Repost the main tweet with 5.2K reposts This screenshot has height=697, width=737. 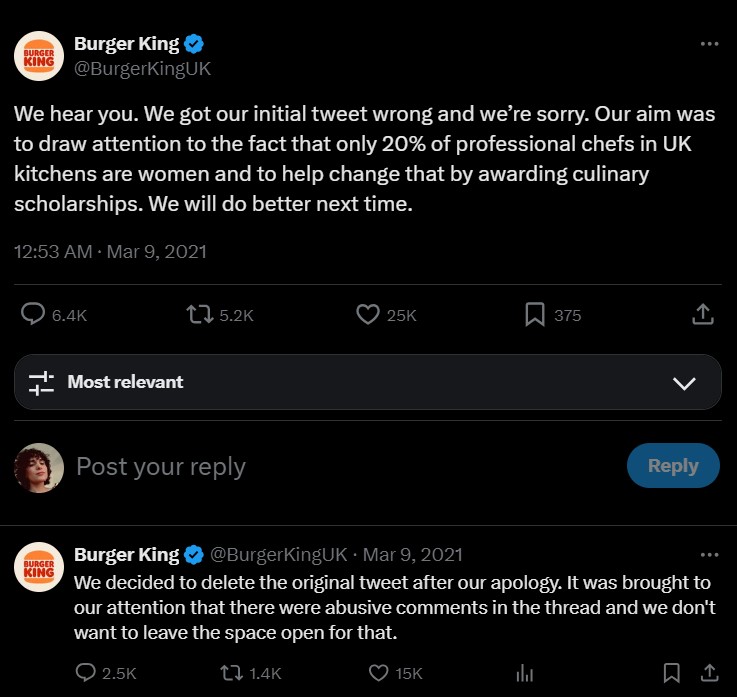tap(200, 315)
